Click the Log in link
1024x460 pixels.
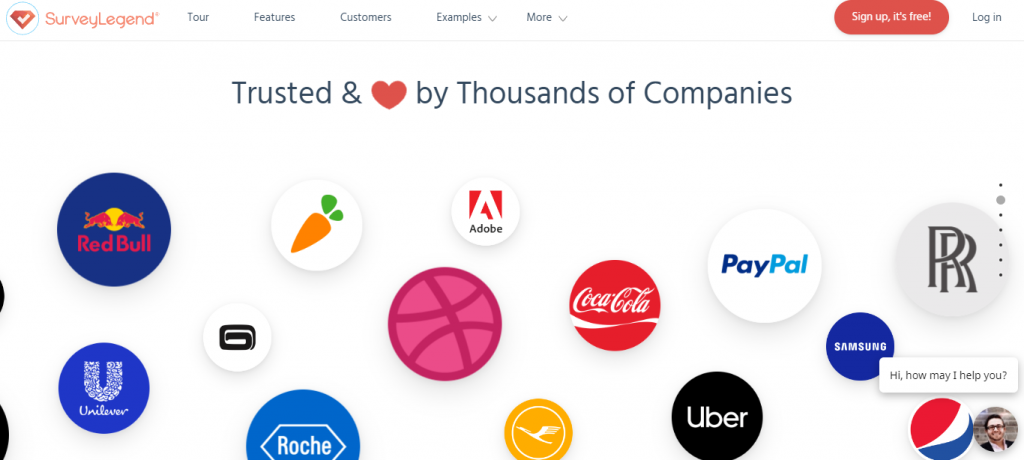986,18
